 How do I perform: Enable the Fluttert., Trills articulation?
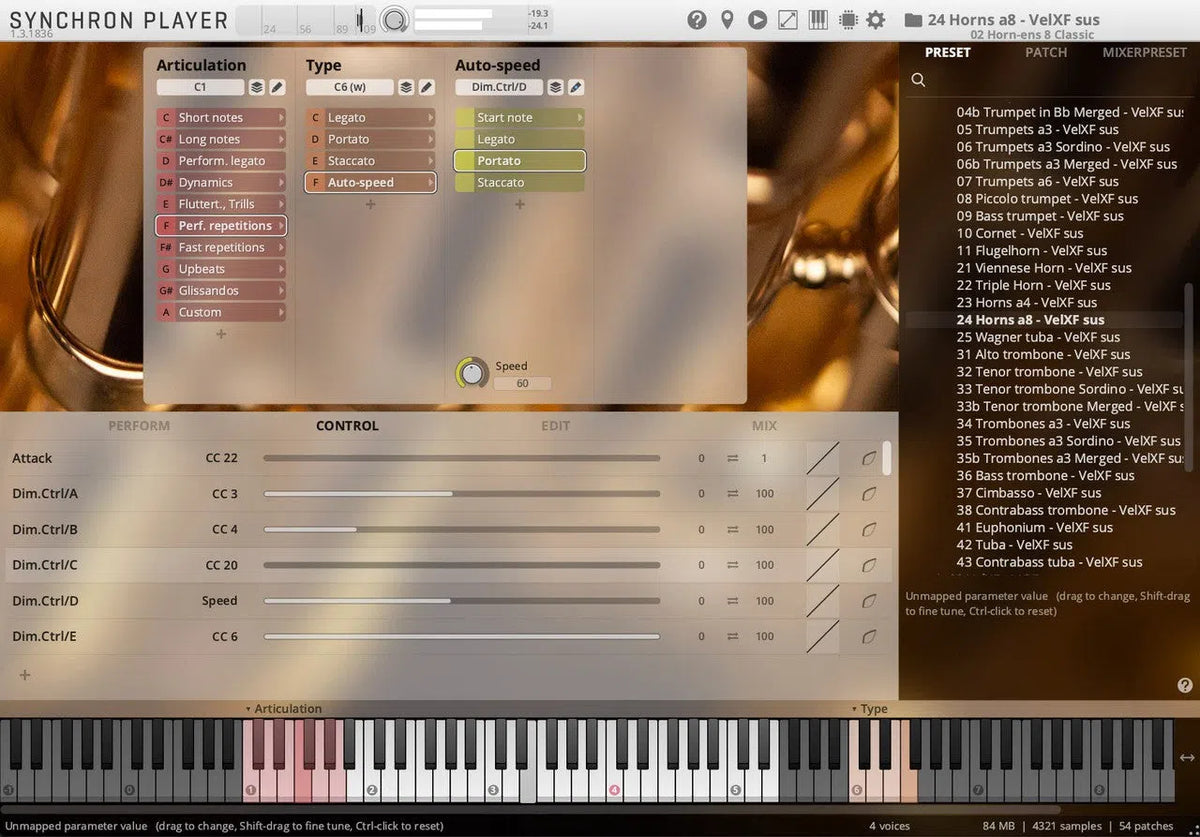pos(220,203)
